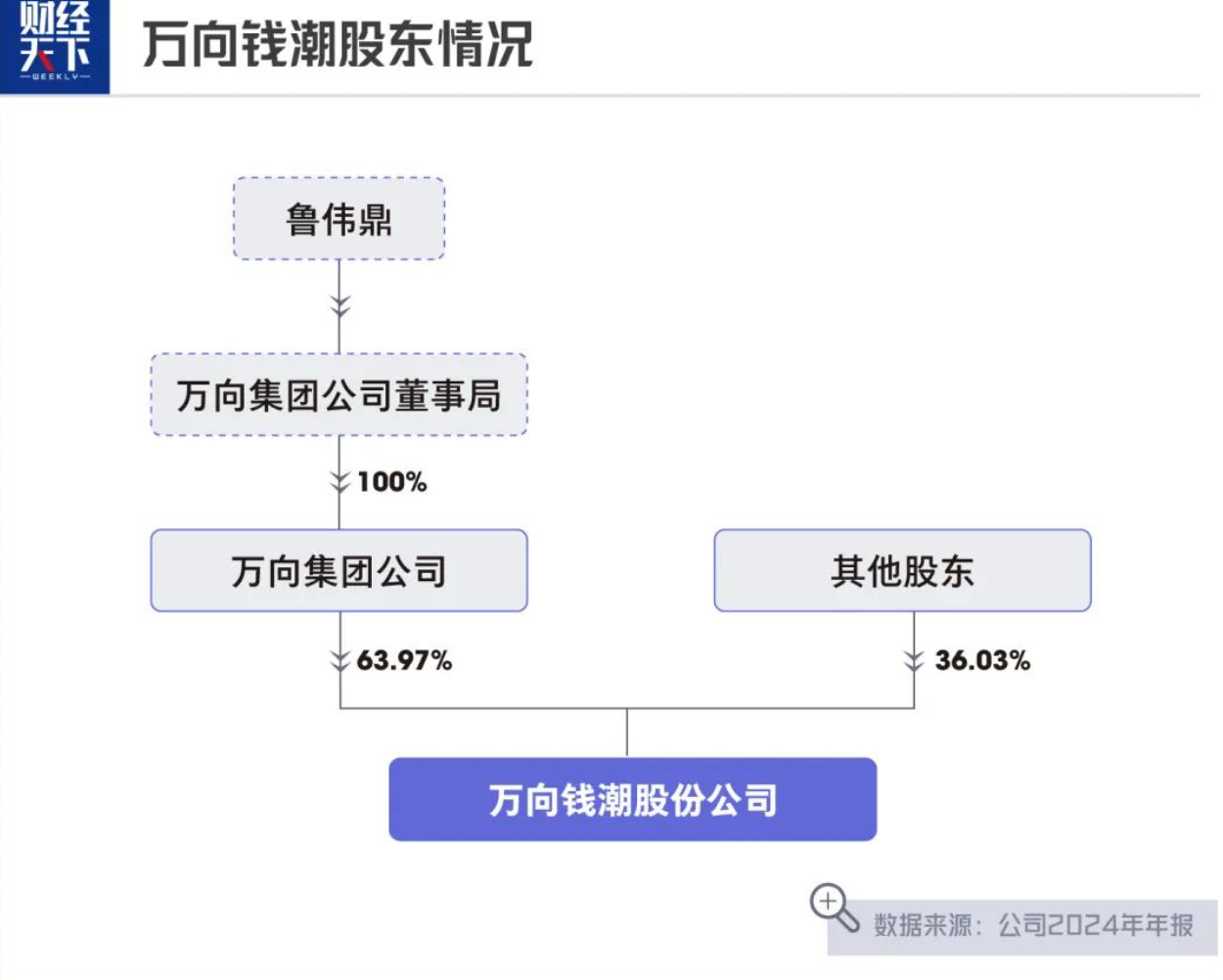
Task: Click the 财经天下 WEEKLY logo
Action: click(55, 44)
